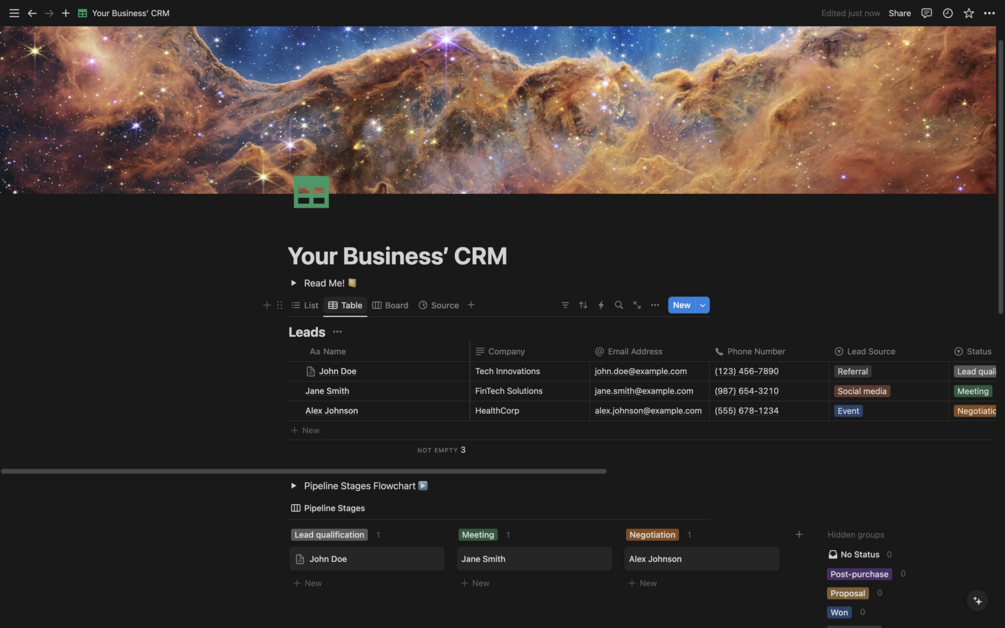Viewport: 1005px width, 628px height.
Task: Add a new board group column
Action: [x=799, y=534]
